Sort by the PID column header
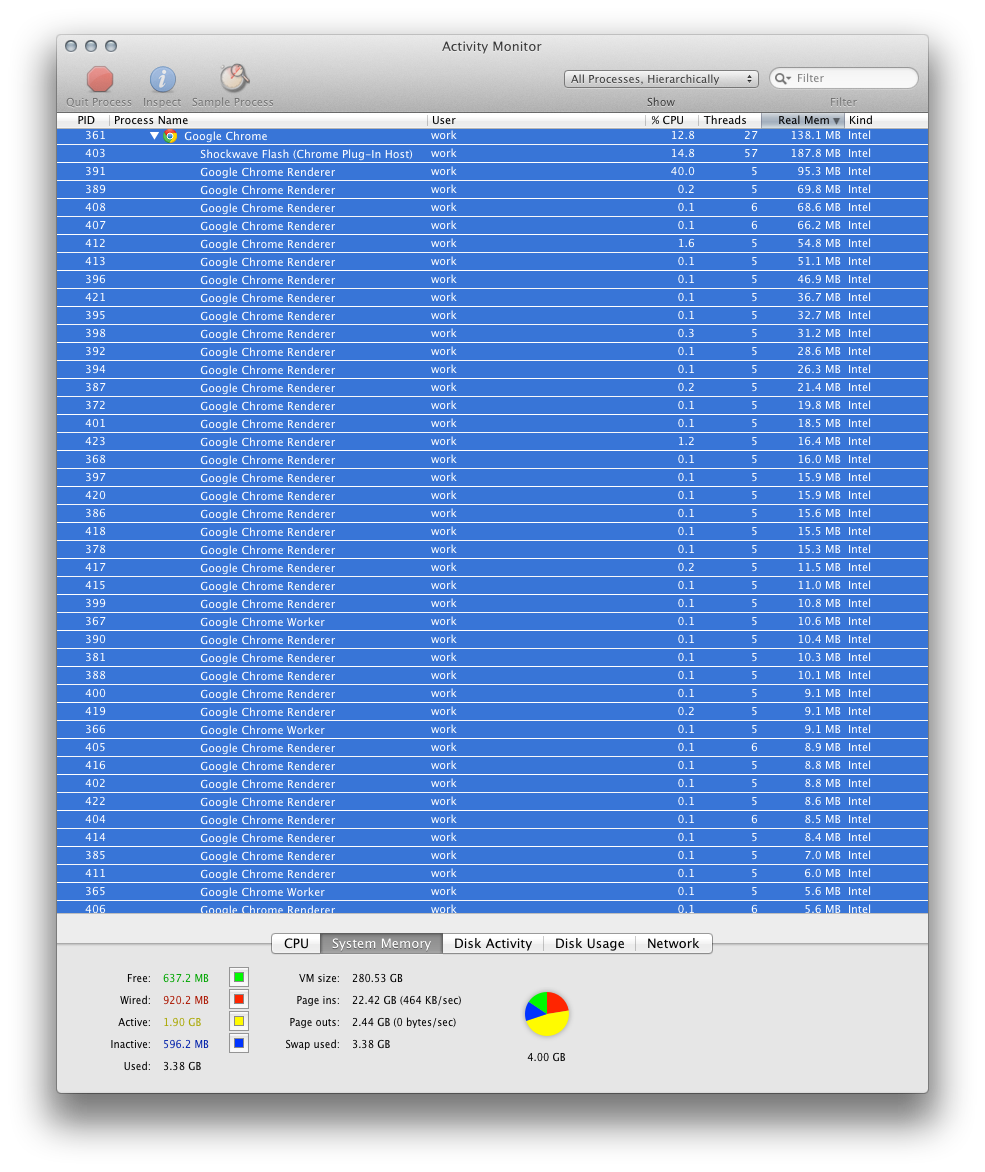The height and width of the screenshot is (1172, 985). click(x=84, y=120)
